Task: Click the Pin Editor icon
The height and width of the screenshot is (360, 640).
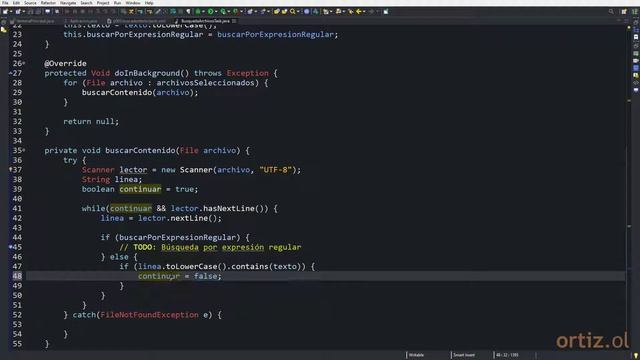Action: pos(386,11)
